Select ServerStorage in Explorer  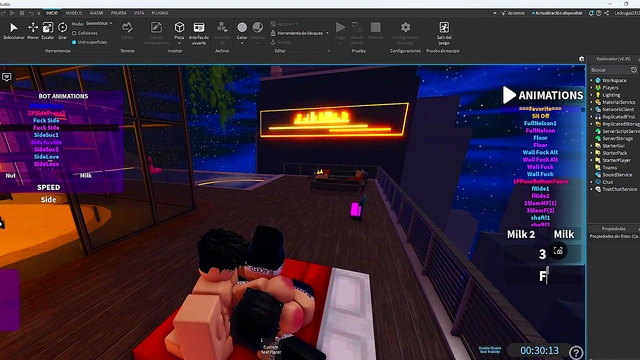614,138
